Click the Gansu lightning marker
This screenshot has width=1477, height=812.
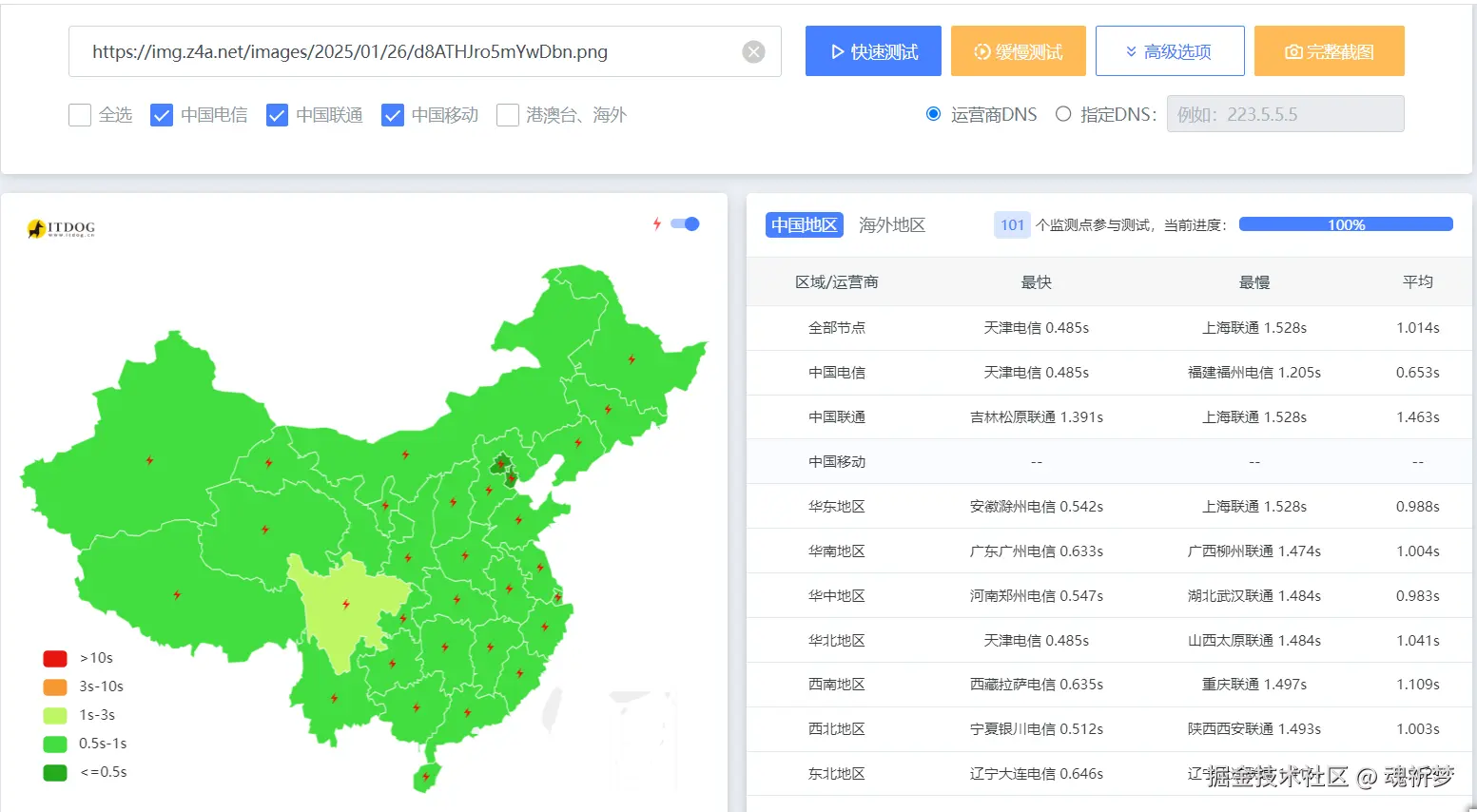coord(269,463)
